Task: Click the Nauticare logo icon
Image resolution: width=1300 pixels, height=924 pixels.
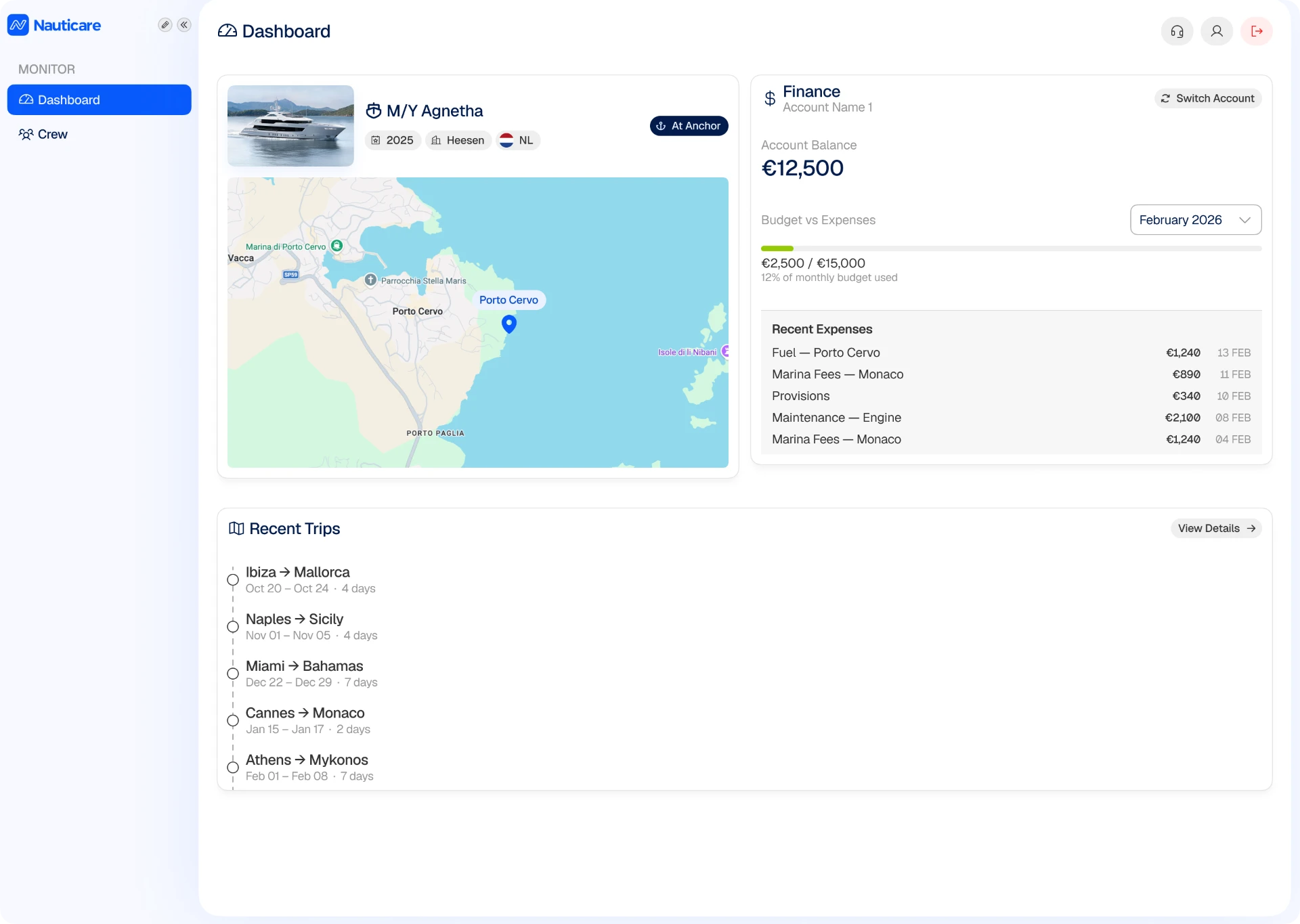Action: (x=18, y=25)
